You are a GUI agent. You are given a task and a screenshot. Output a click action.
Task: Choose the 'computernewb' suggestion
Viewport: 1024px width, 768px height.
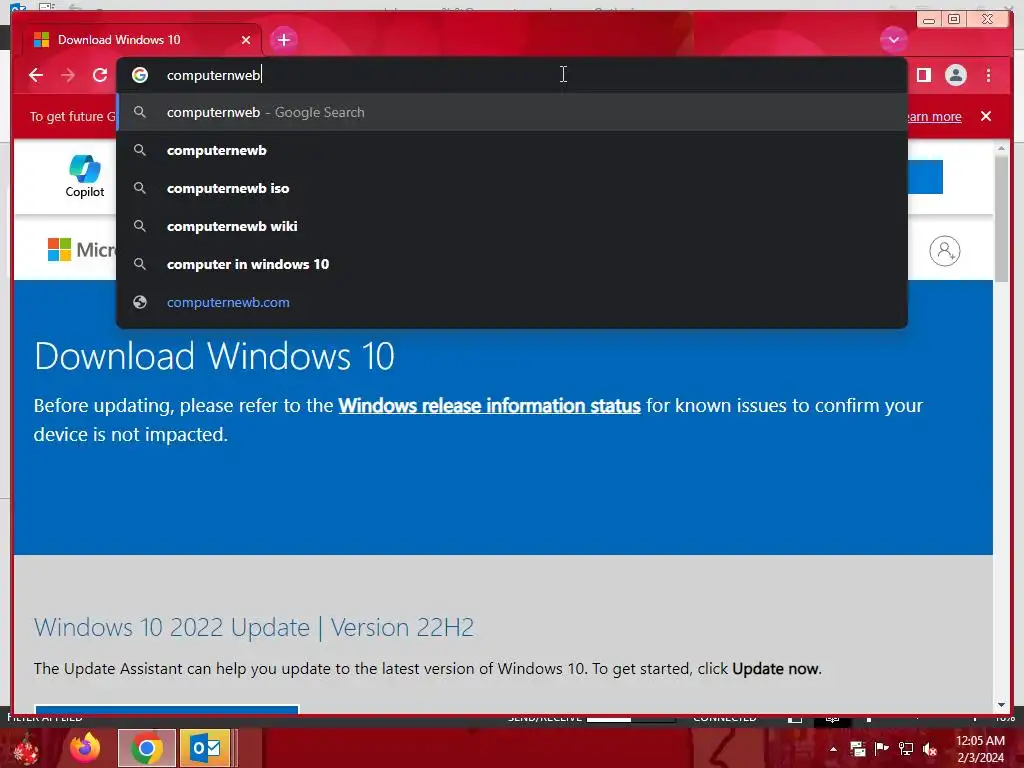pyautogui.click(x=512, y=150)
